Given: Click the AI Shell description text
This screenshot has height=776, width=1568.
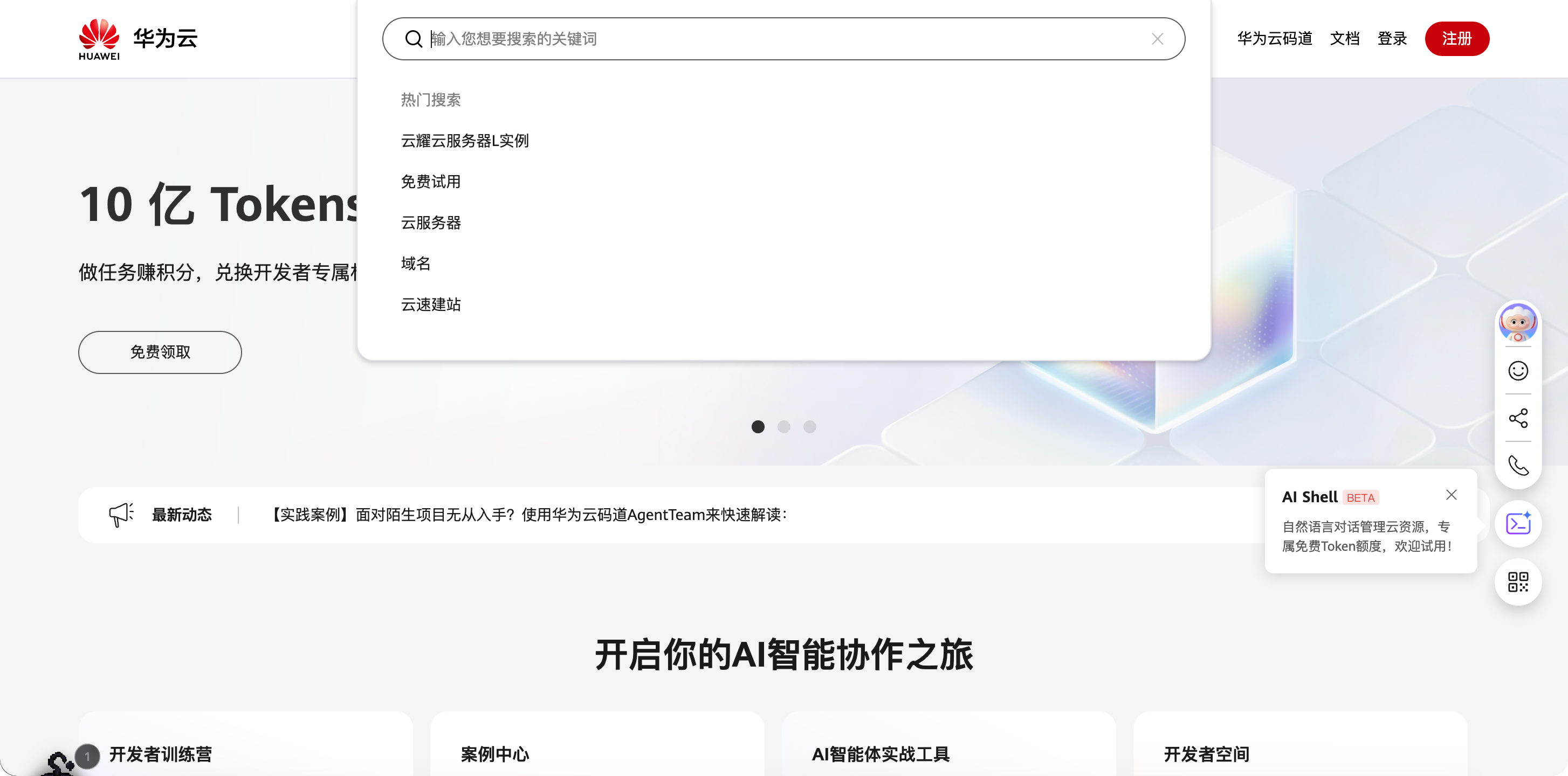Looking at the screenshot, I should (1366, 536).
